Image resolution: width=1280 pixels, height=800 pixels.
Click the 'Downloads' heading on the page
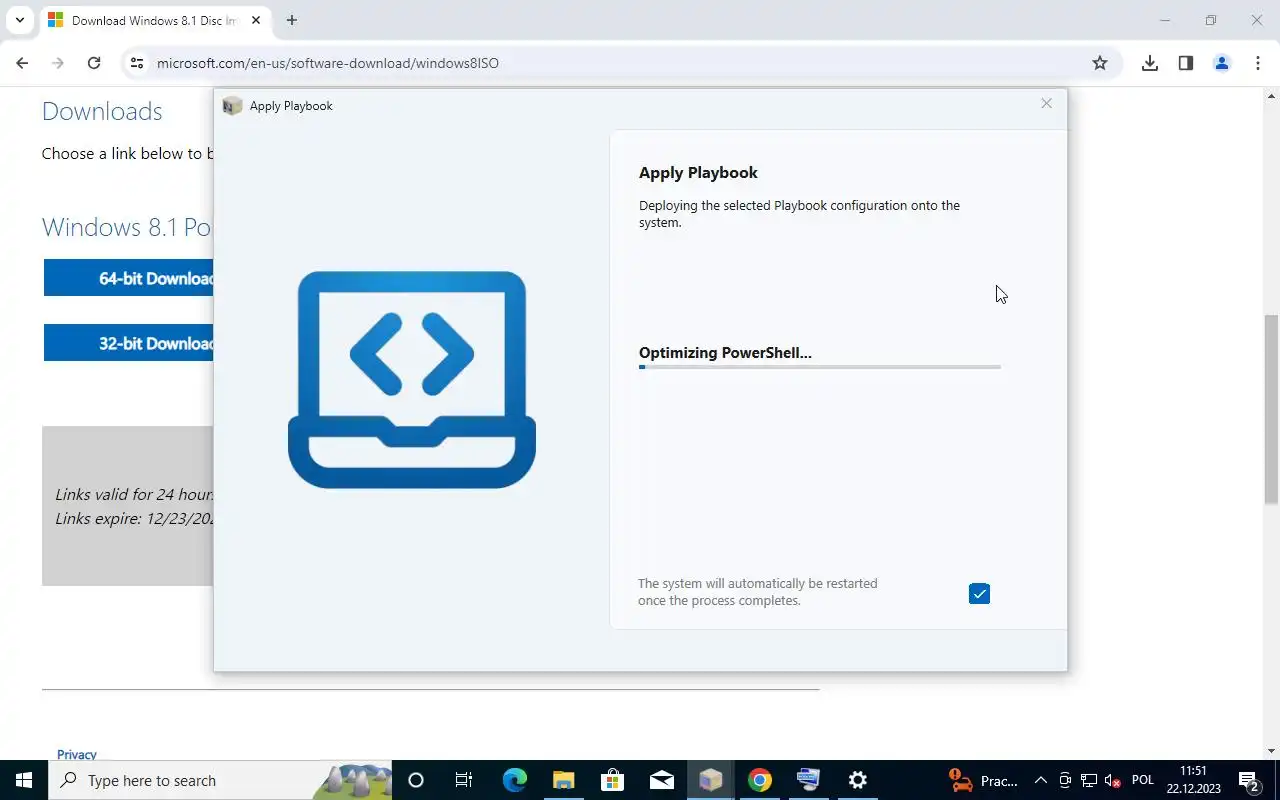(102, 111)
